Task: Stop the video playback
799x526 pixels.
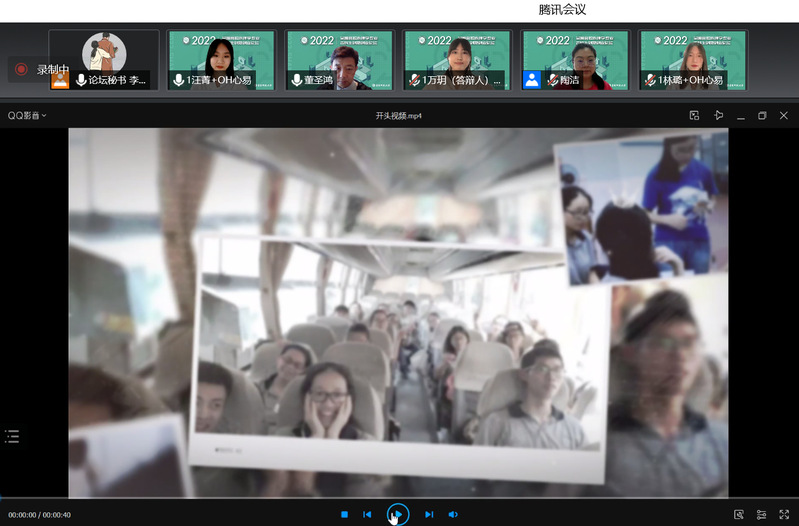Action: click(x=344, y=514)
